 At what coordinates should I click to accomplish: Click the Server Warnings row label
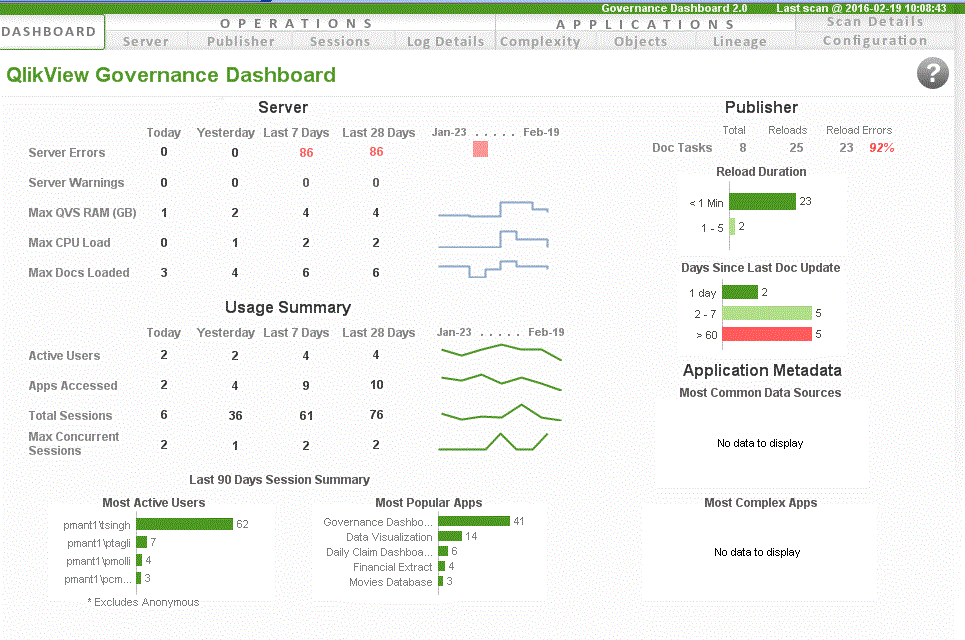tap(76, 182)
